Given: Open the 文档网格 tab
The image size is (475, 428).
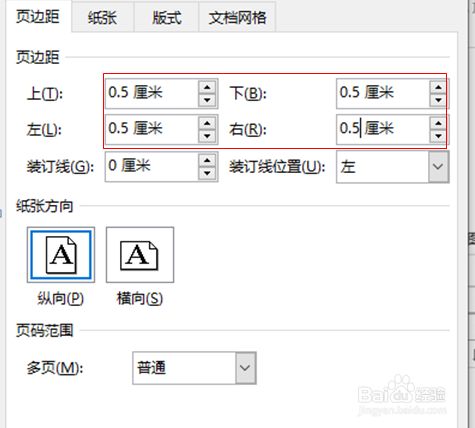Looking at the screenshot, I should pyautogui.click(x=237, y=17).
